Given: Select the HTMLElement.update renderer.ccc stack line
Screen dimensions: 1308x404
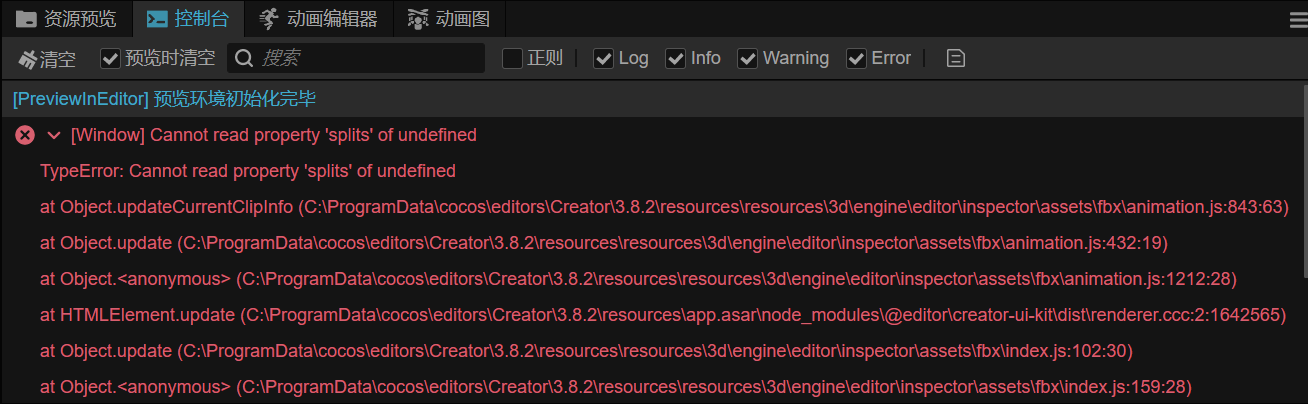Looking at the screenshot, I should point(662,315).
